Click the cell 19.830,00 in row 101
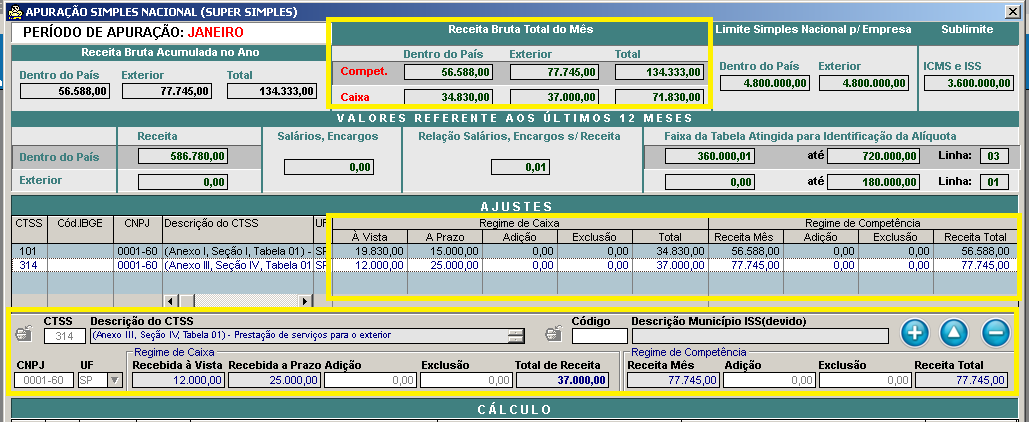The width and height of the screenshot is (1029, 422). pos(370,251)
